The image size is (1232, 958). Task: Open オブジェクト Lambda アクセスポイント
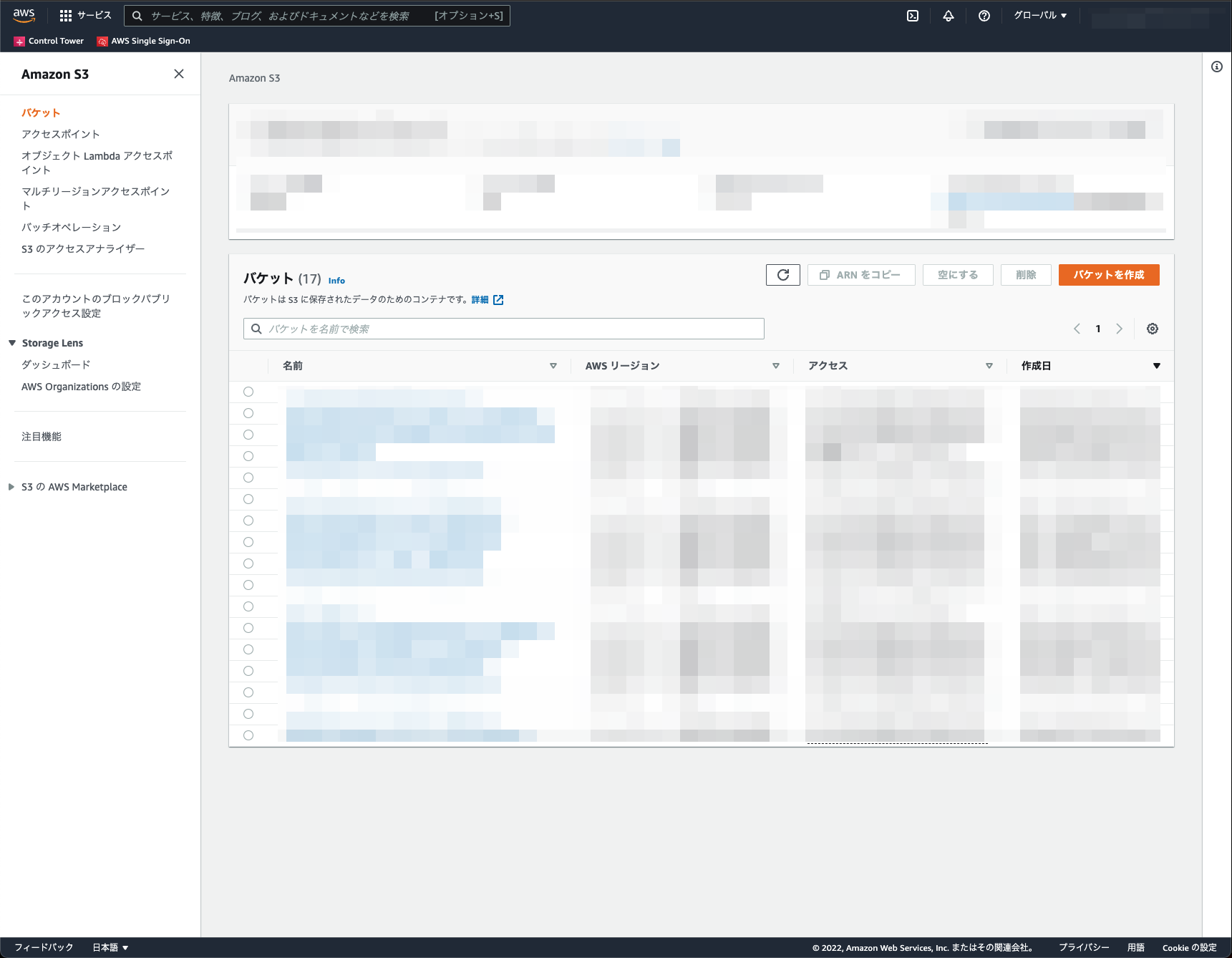coord(97,163)
